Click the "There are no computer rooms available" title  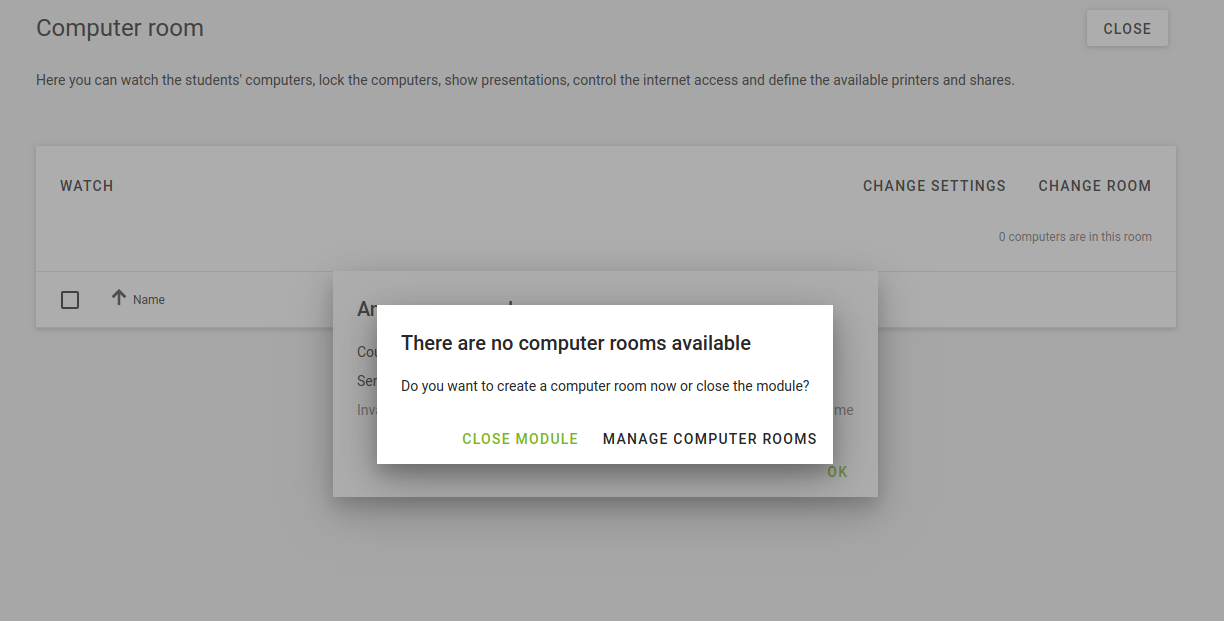click(575, 343)
